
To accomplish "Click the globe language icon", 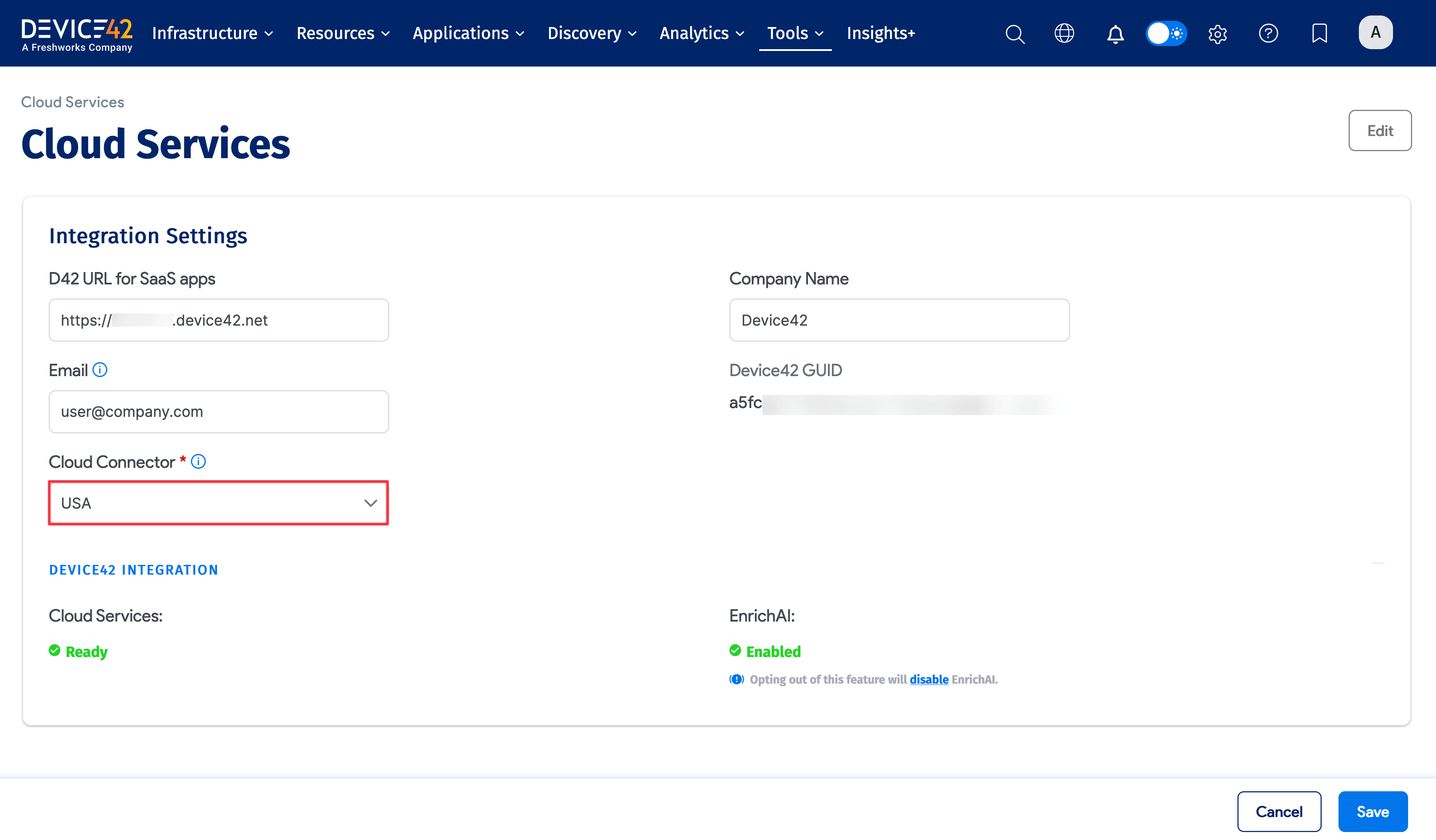I will tap(1065, 34).
